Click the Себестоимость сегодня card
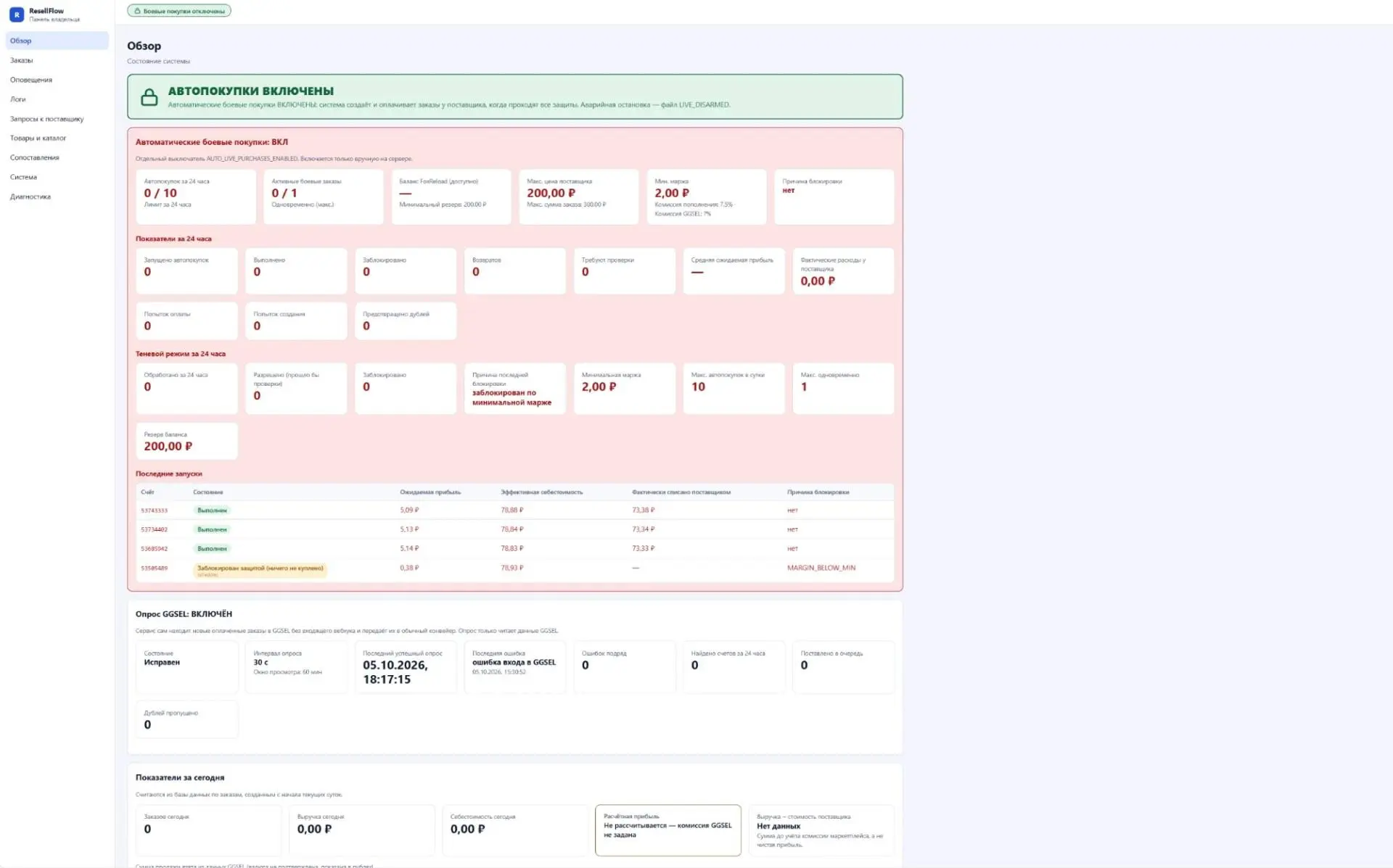 [515, 830]
